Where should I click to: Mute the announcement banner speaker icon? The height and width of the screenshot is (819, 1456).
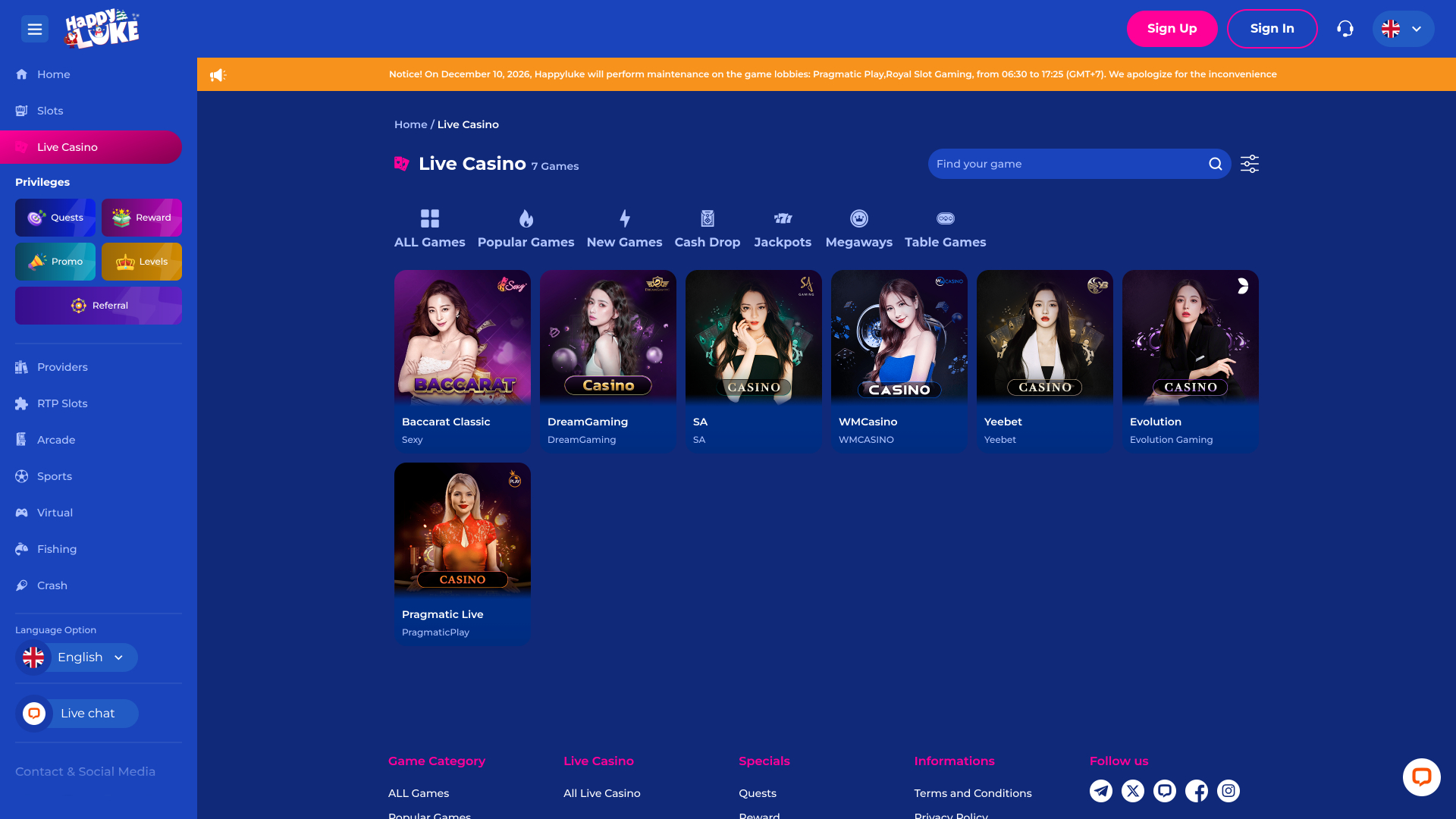219,74
